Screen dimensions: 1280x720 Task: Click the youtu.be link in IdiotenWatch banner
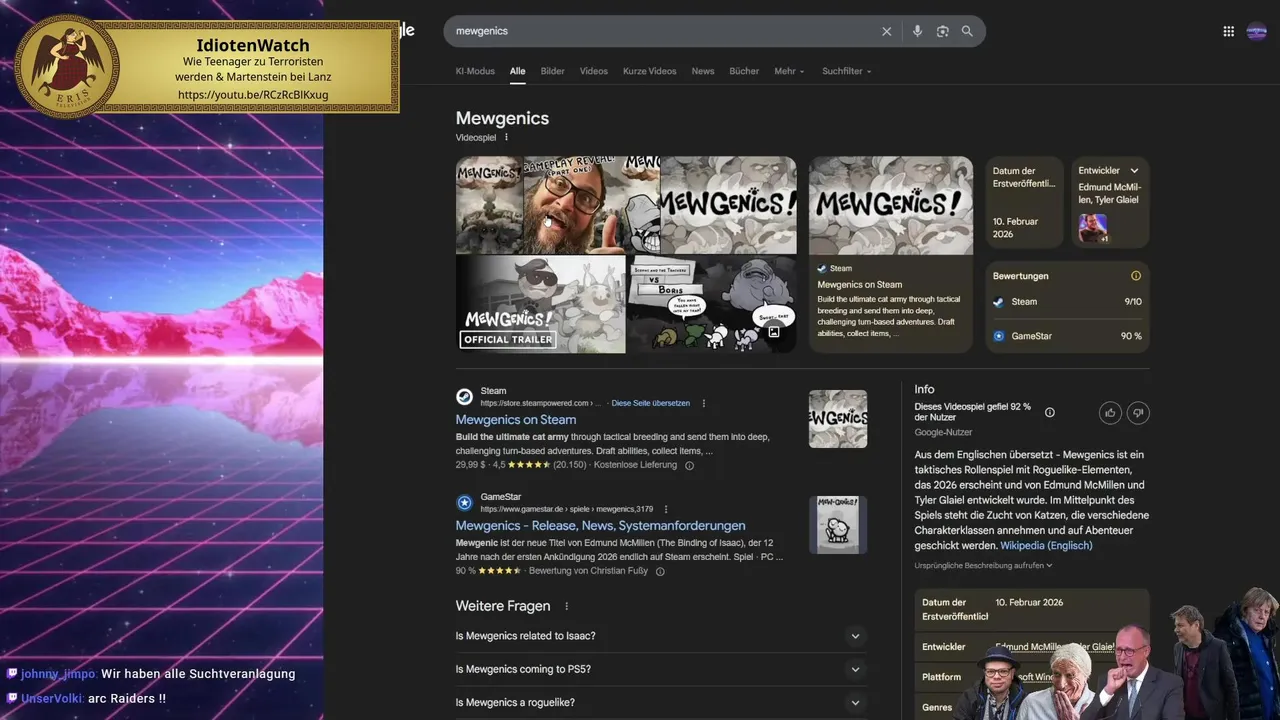pos(253,95)
